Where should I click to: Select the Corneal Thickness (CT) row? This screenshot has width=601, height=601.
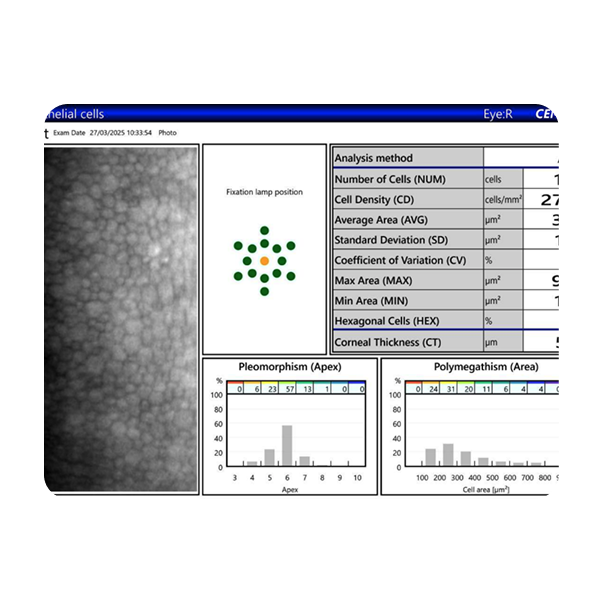tap(407, 343)
